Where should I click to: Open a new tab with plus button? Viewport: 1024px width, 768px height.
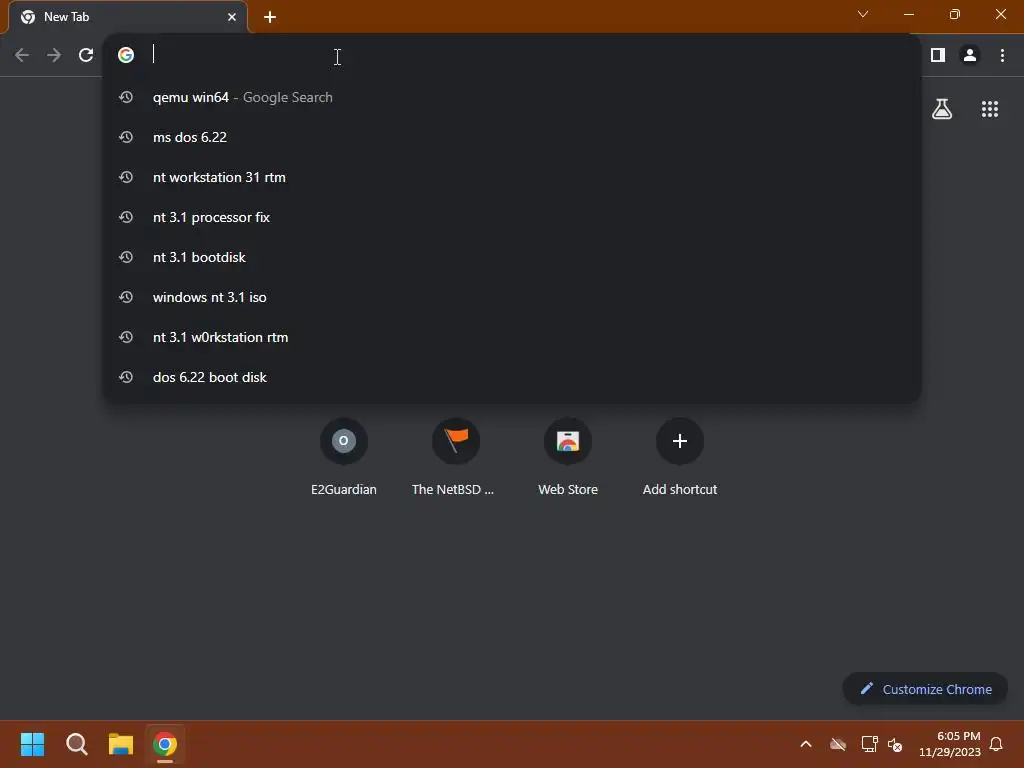pyautogui.click(x=270, y=17)
